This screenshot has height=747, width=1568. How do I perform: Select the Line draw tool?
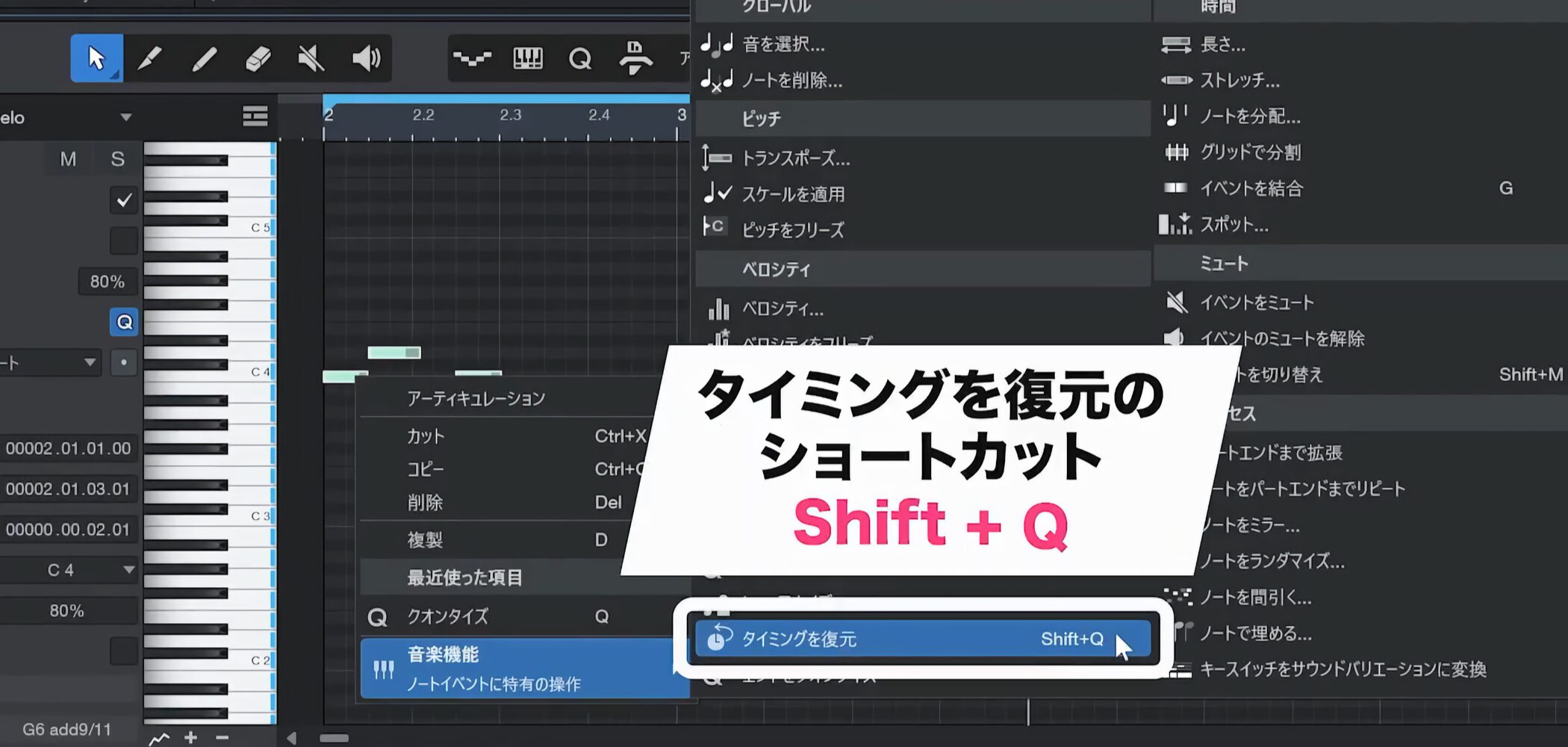(x=204, y=58)
